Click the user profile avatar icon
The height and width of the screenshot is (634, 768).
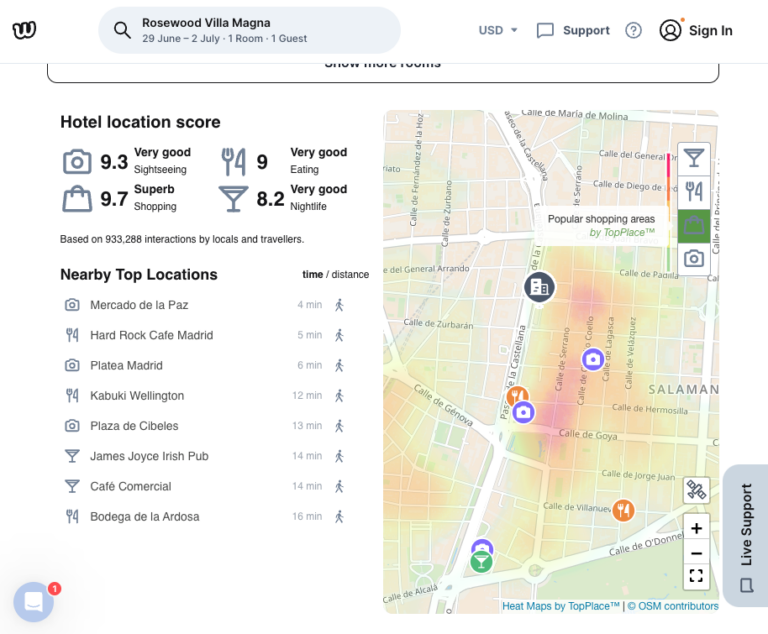pos(671,30)
